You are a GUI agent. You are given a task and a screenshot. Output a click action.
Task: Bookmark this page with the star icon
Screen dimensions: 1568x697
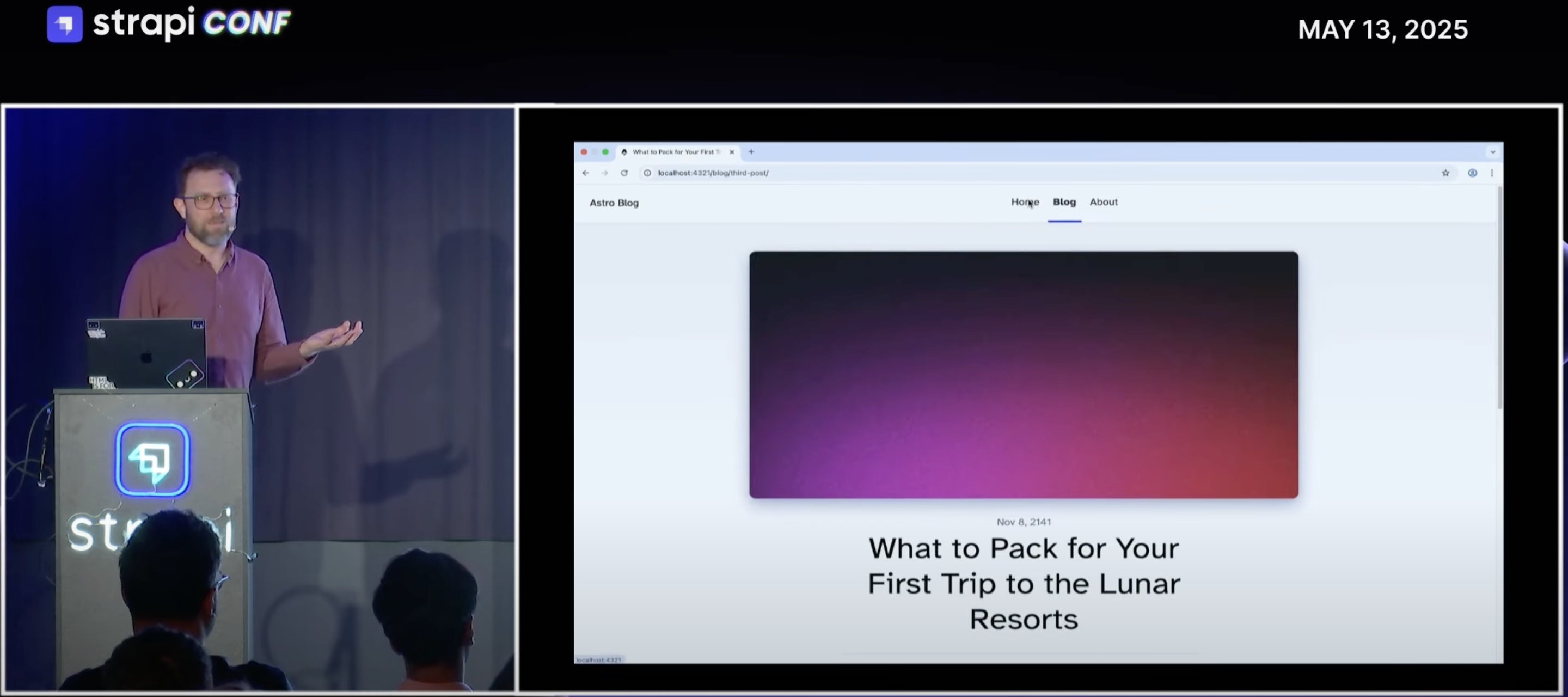(1445, 173)
